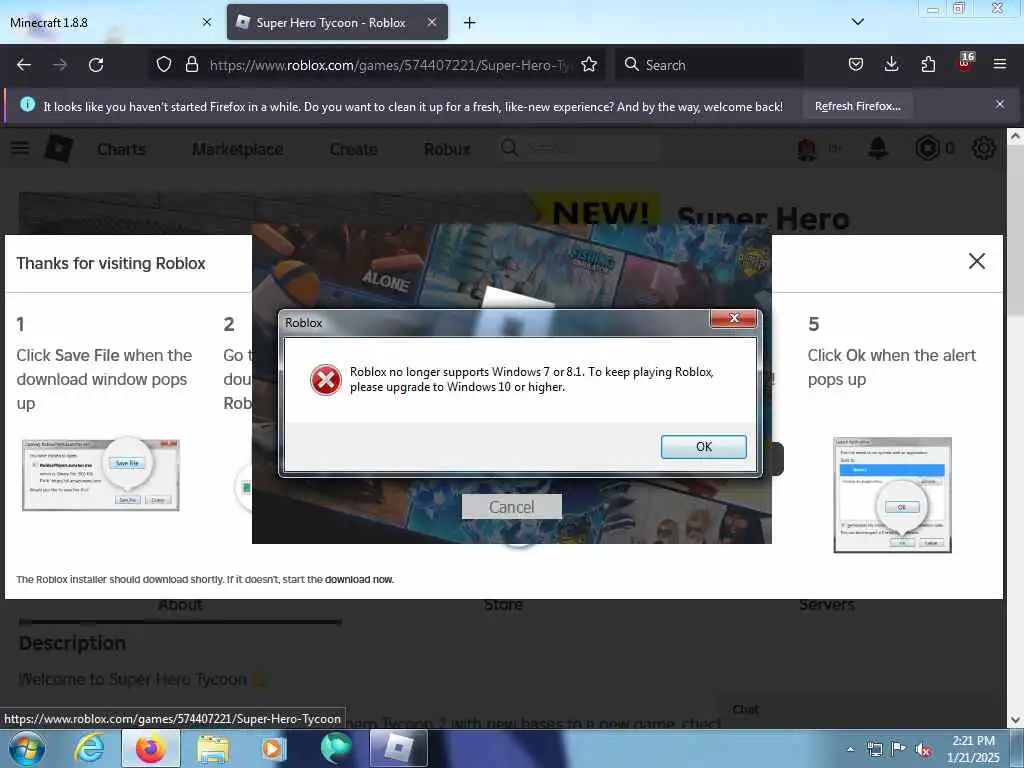Click the page scrollbar down arrow
This screenshot has height=768, width=1024.
click(x=1015, y=720)
